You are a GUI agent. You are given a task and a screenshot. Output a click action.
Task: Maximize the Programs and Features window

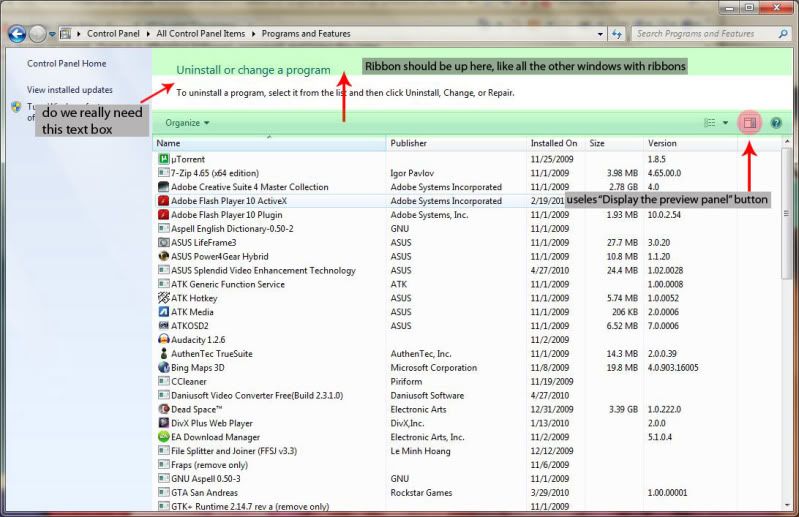click(x=749, y=7)
